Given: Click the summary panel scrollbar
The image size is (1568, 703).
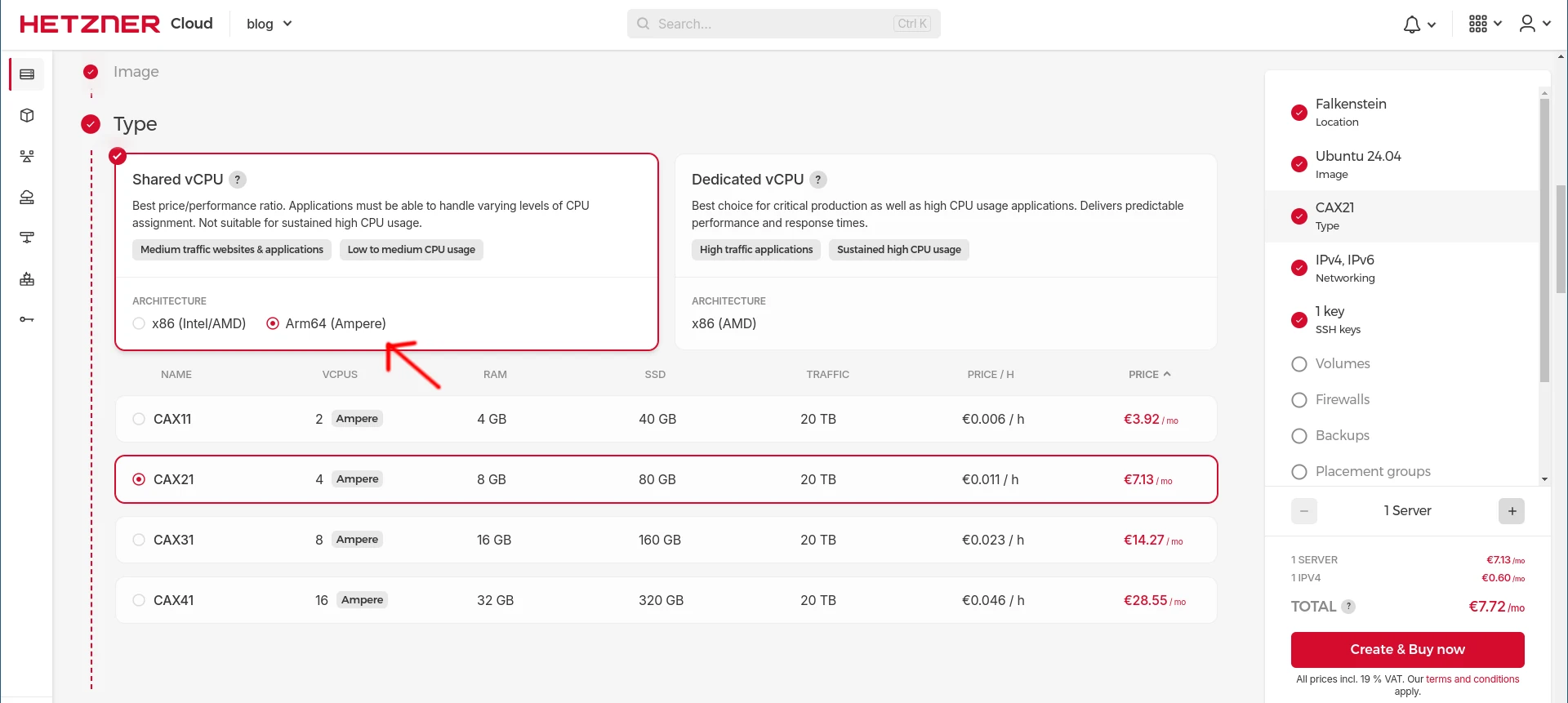Looking at the screenshot, I should (1544, 241).
